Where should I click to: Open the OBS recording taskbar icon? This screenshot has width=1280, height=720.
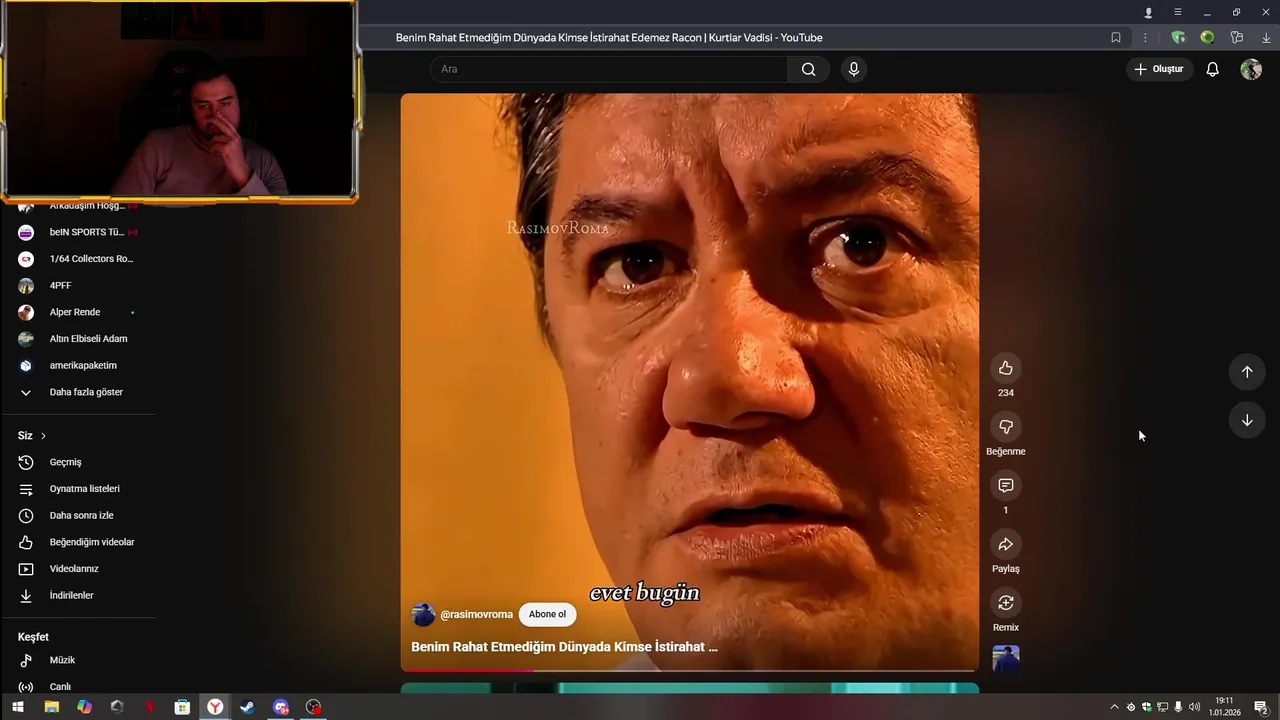[313, 707]
